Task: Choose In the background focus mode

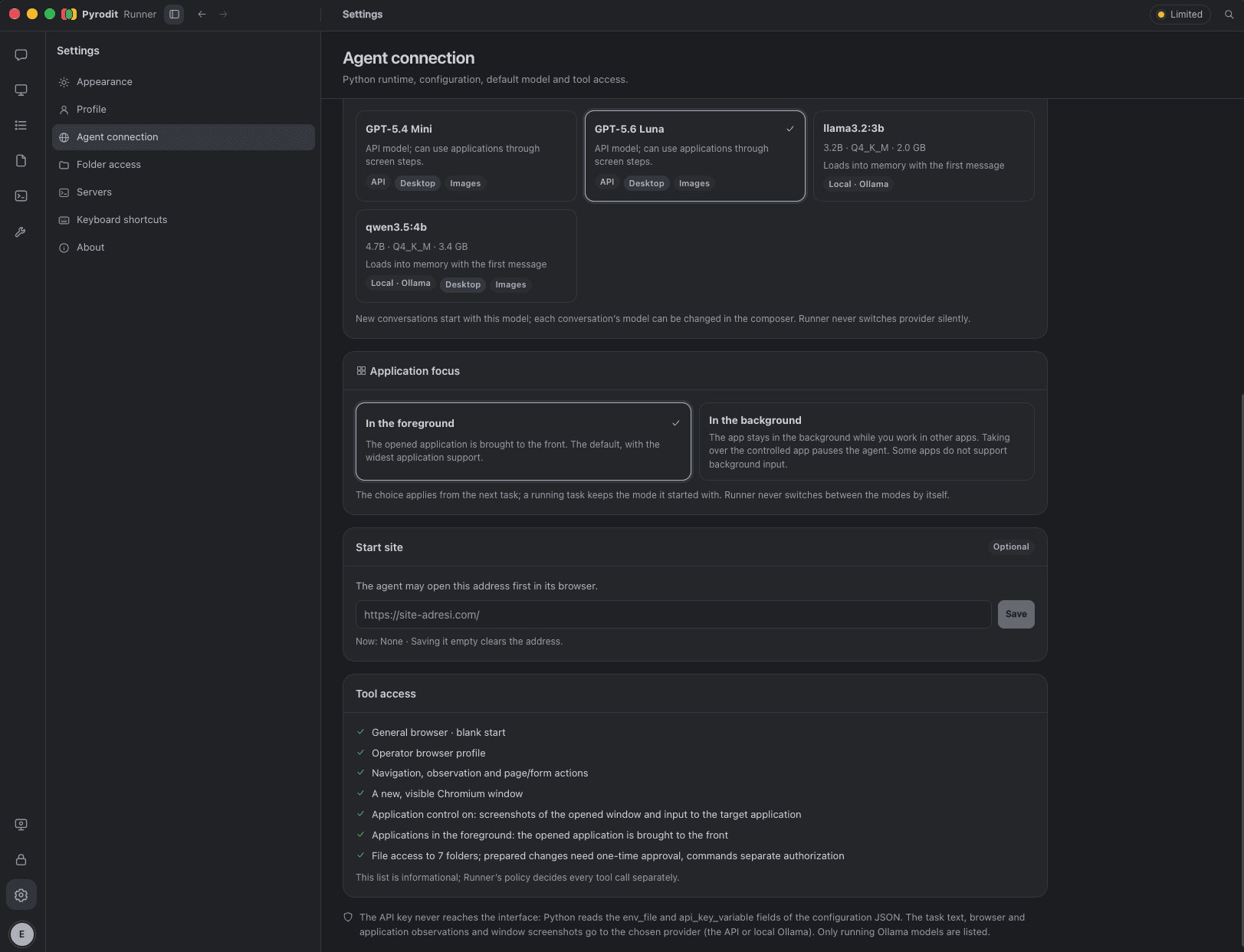Action: pos(866,442)
